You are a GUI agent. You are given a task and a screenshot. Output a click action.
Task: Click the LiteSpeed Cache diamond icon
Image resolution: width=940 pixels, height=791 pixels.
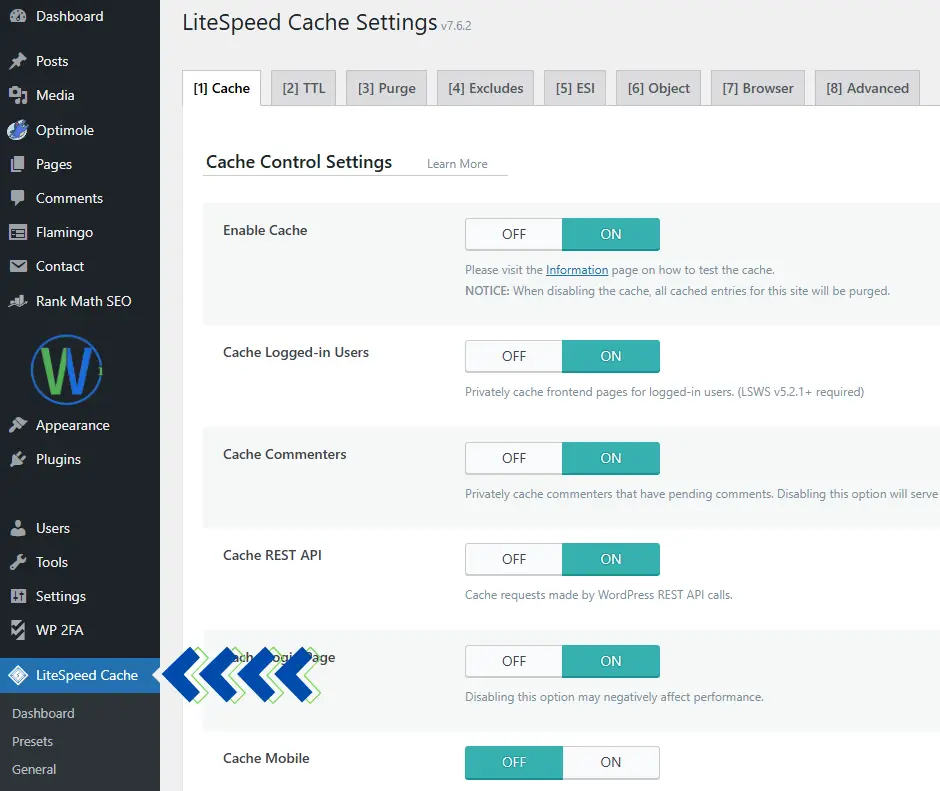[18, 675]
